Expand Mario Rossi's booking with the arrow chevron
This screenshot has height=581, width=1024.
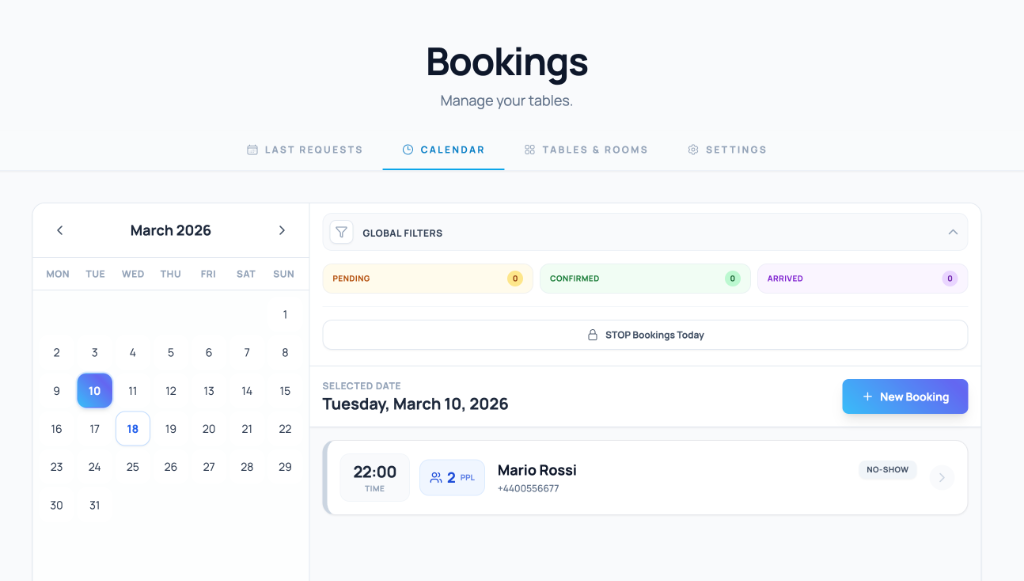(x=941, y=477)
